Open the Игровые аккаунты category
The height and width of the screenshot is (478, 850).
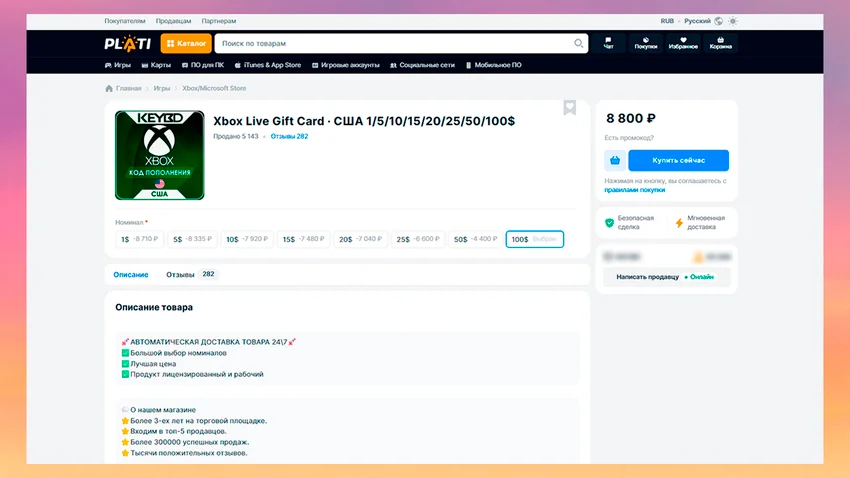(345, 65)
